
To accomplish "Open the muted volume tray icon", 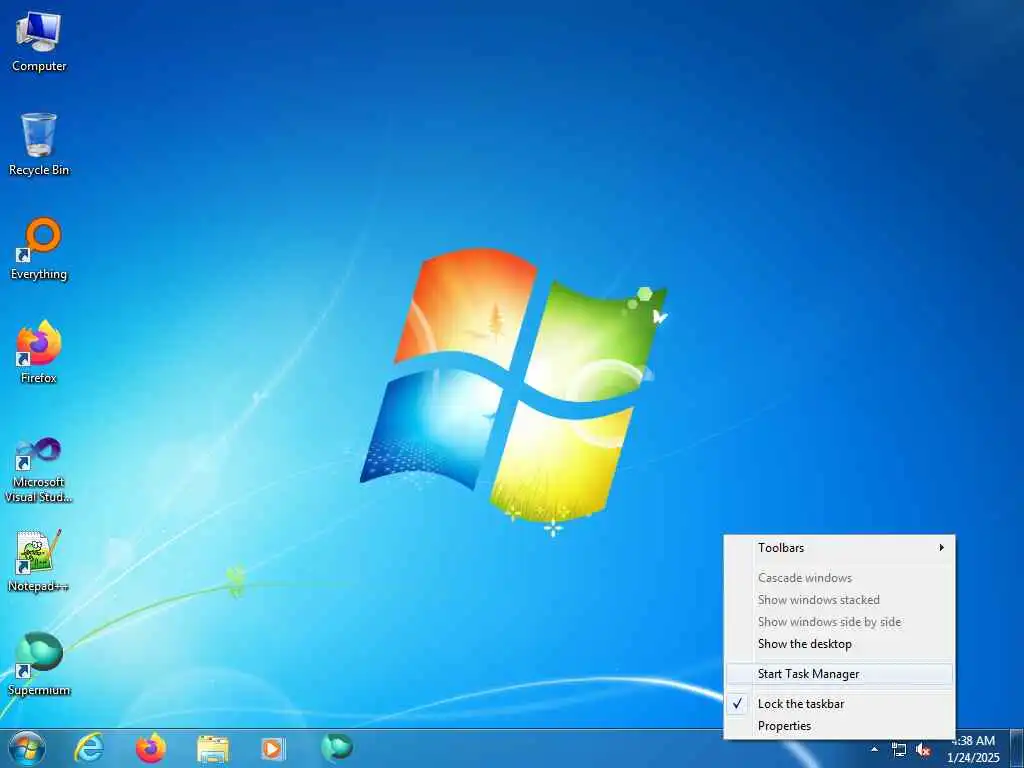I will click(x=923, y=750).
